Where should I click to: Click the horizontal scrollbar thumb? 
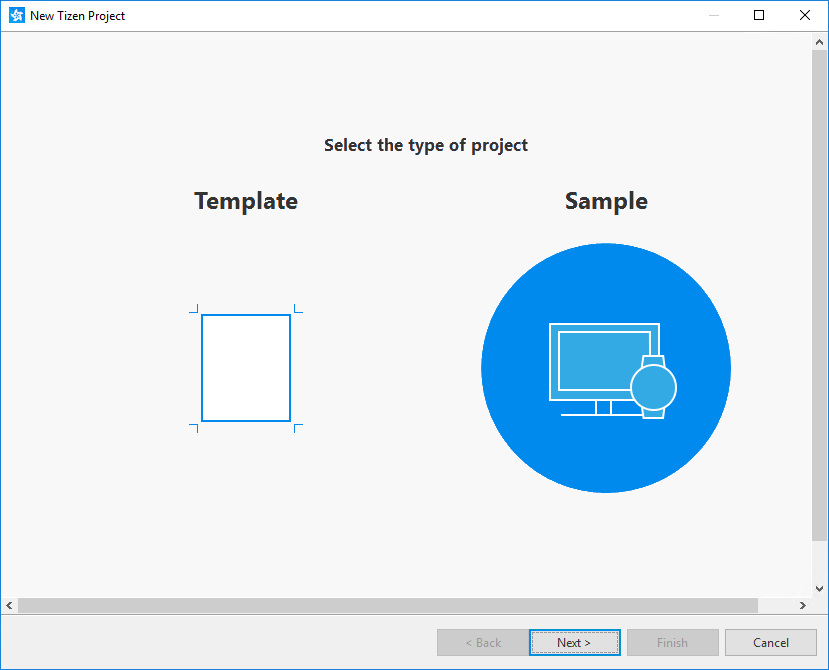coord(390,605)
